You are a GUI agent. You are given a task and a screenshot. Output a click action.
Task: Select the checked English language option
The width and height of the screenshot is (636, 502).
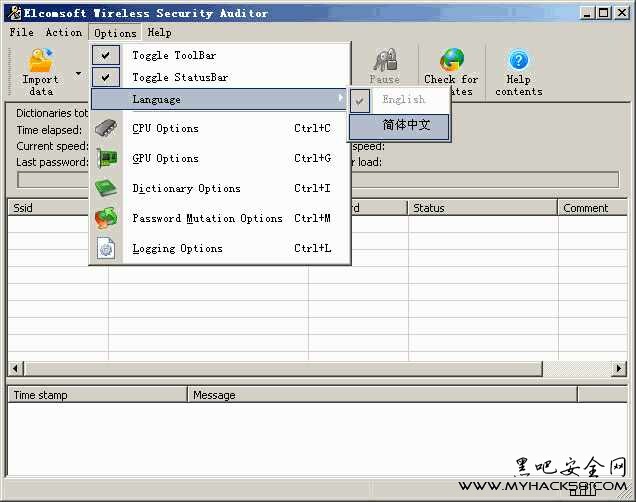coord(402,100)
